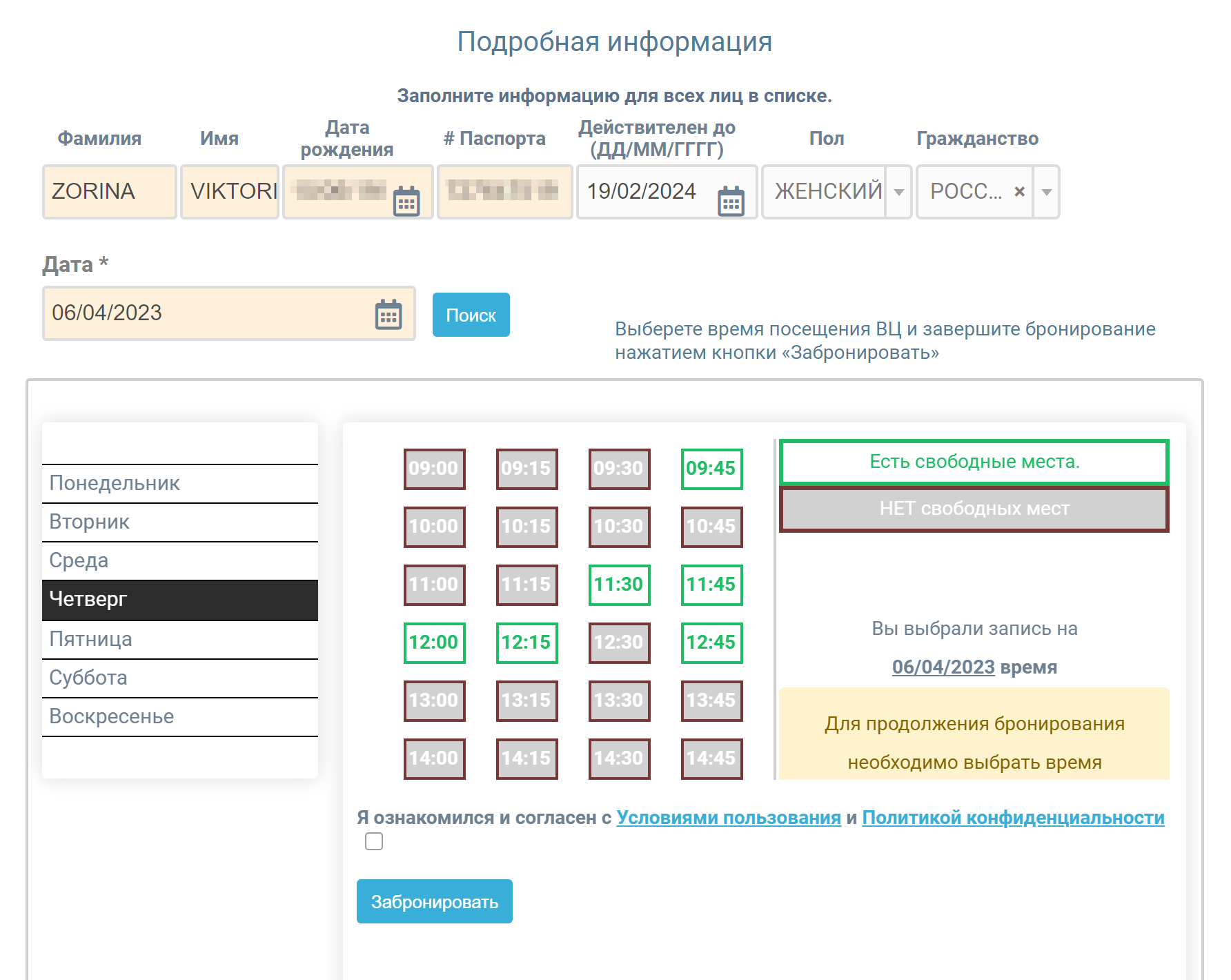Screen dimensions: 1231x980
Task: Click the Есть свободные места legend box
Action: (x=974, y=462)
